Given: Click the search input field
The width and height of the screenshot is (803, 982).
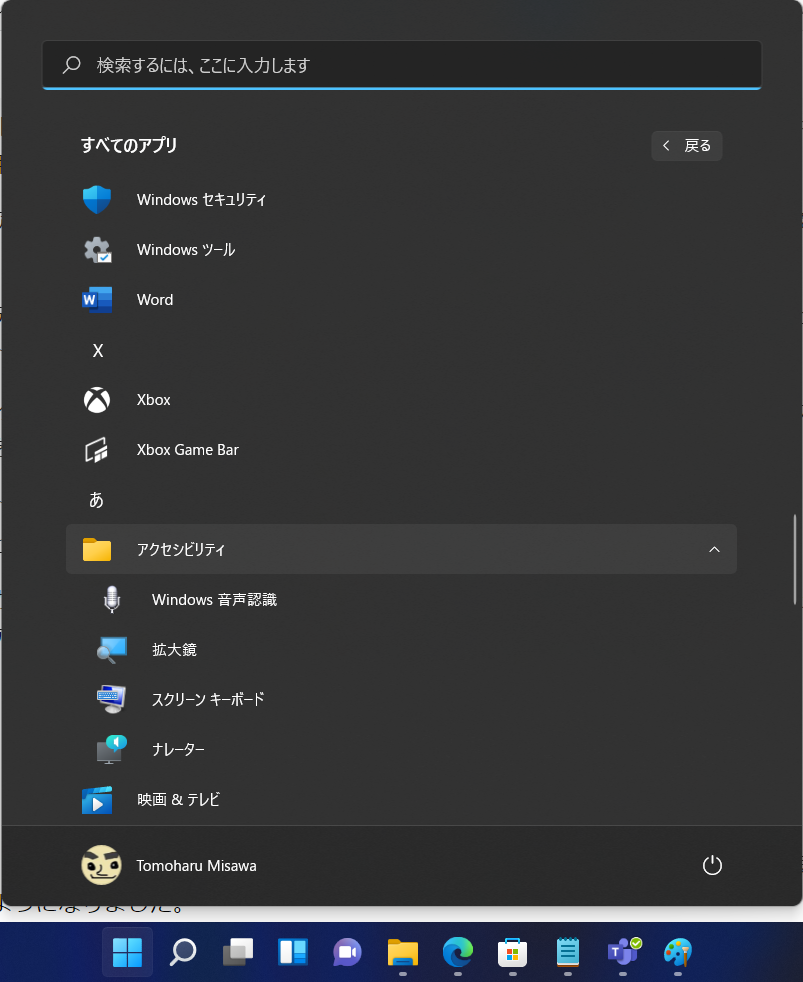Looking at the screenshot, I should pyautogui.click(x=402, y=65).
